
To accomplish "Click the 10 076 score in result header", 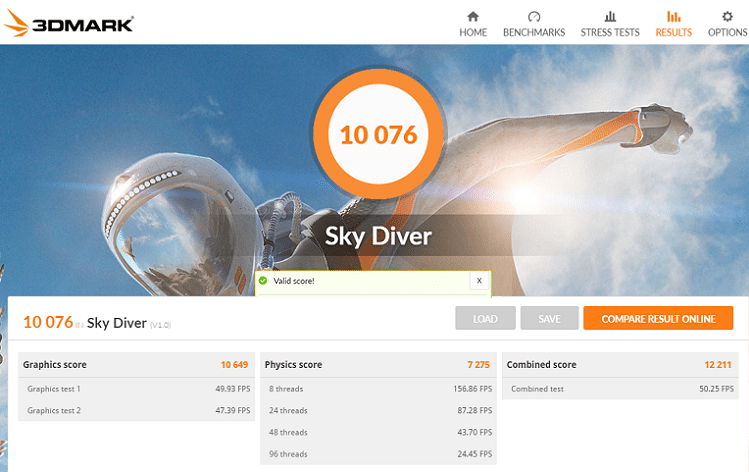I will click(x=48, y=322).
